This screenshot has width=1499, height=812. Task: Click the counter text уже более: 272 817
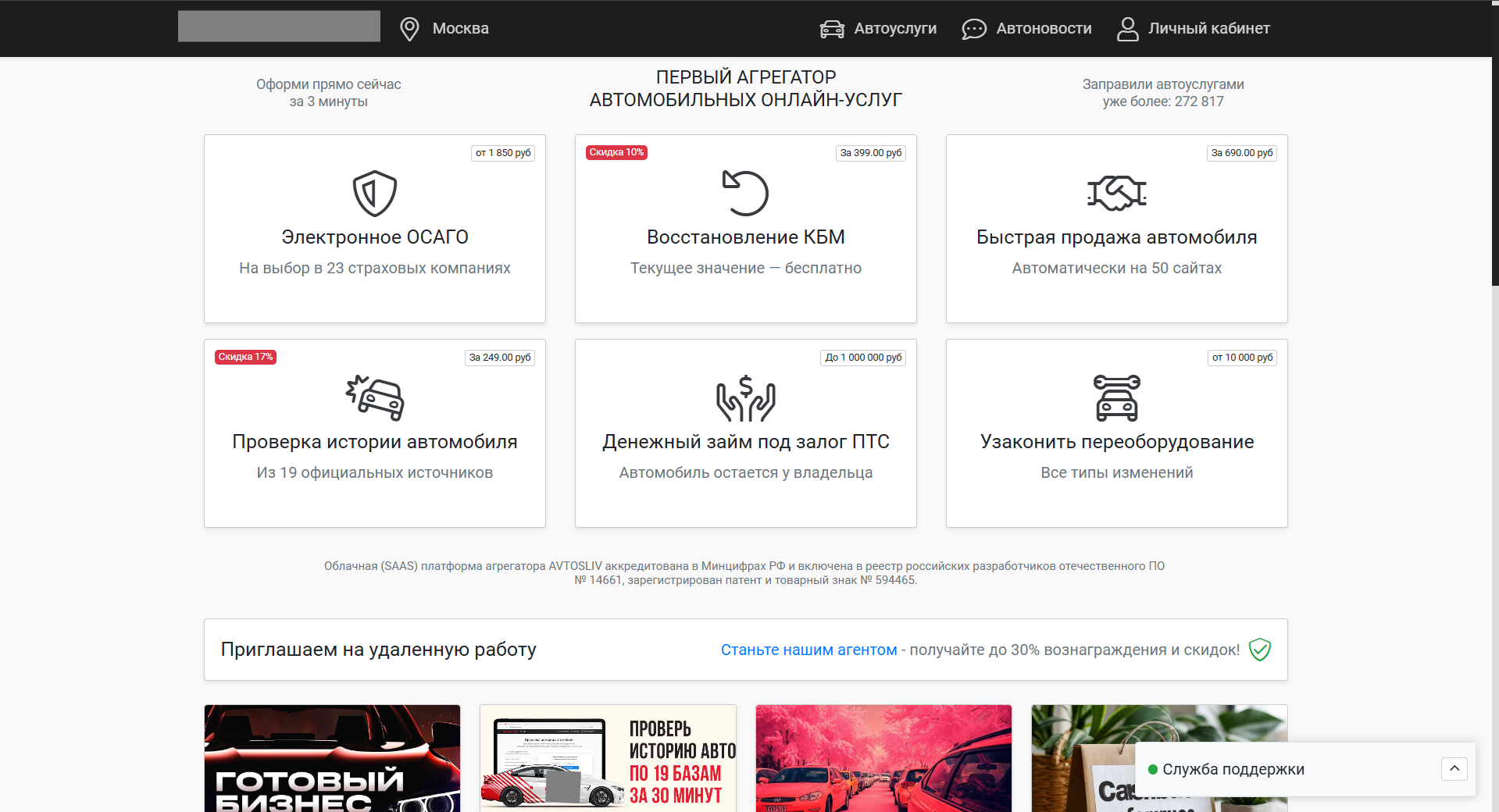click(x=1163, y=101)
